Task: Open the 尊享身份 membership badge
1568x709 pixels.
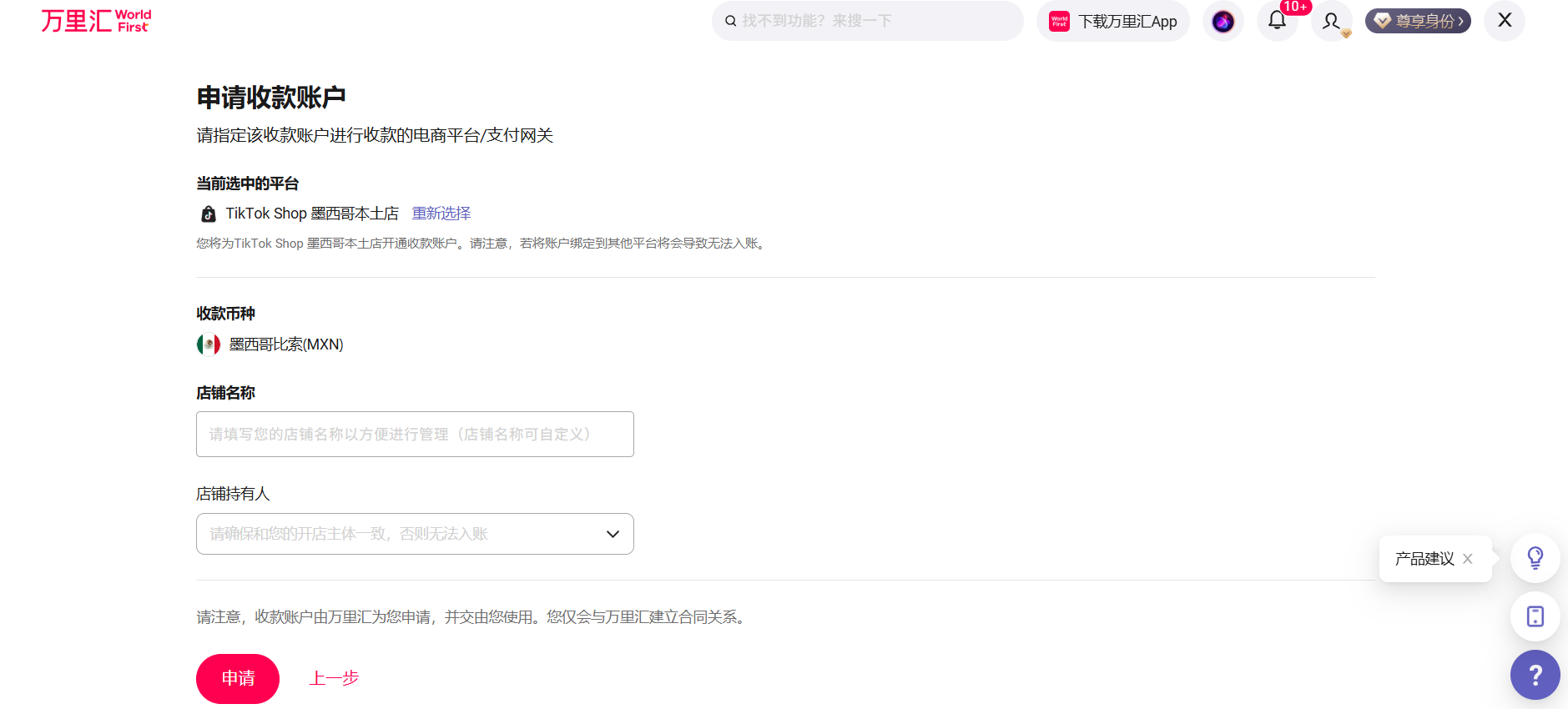Action: point(1418,21)
